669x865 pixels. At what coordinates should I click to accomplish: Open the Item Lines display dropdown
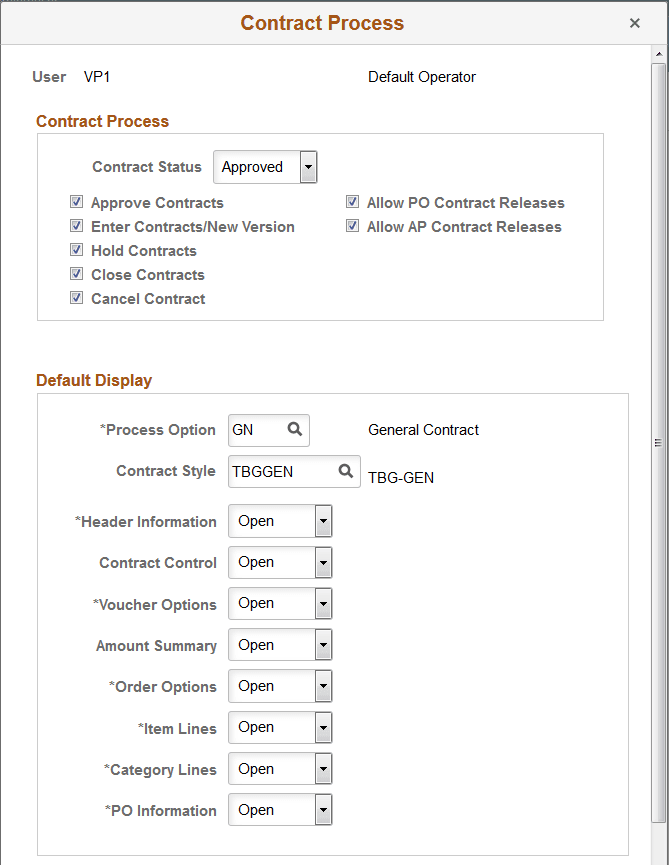click(322, 727)
